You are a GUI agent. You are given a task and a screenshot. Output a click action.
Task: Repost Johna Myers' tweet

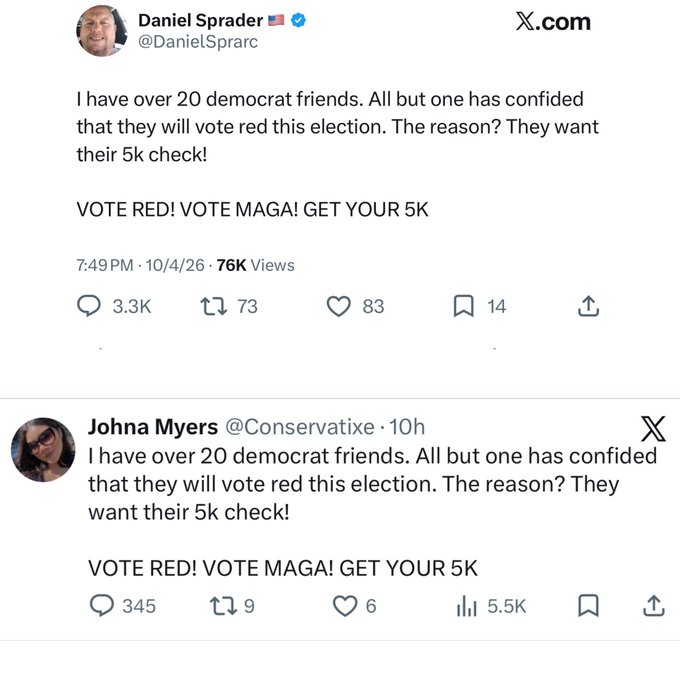pos(223,606)
